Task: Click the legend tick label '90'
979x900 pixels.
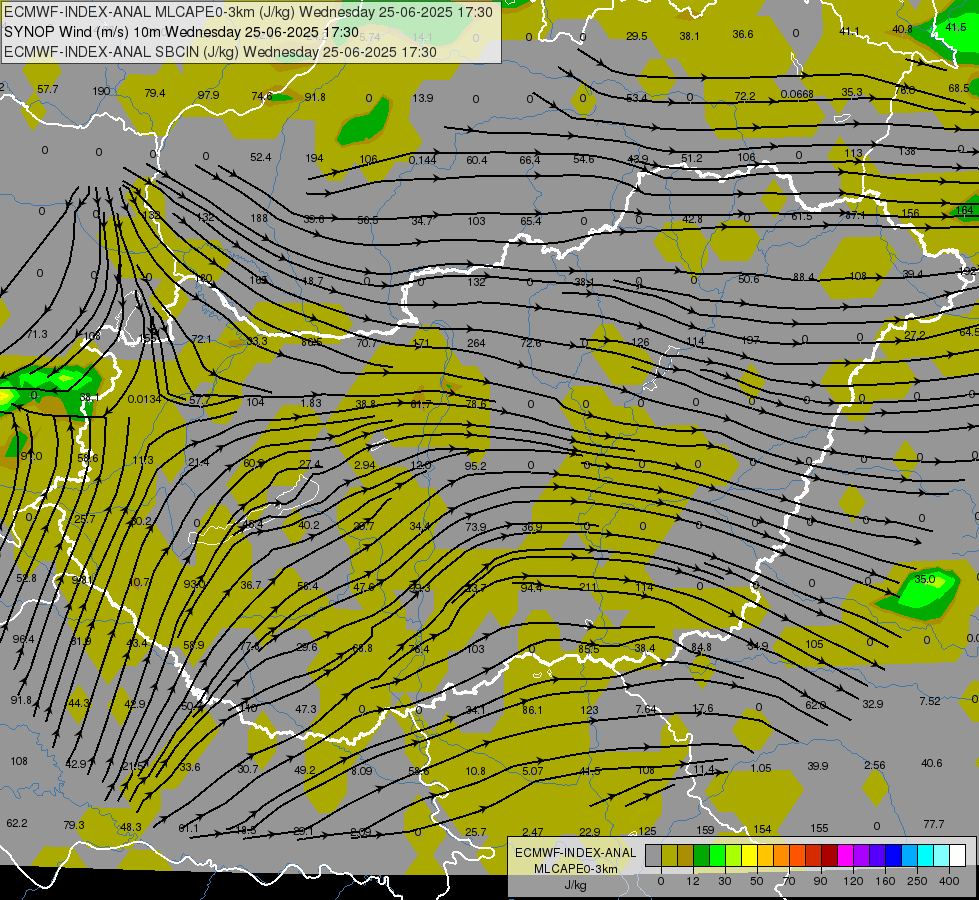Action: tap(820, 881)
